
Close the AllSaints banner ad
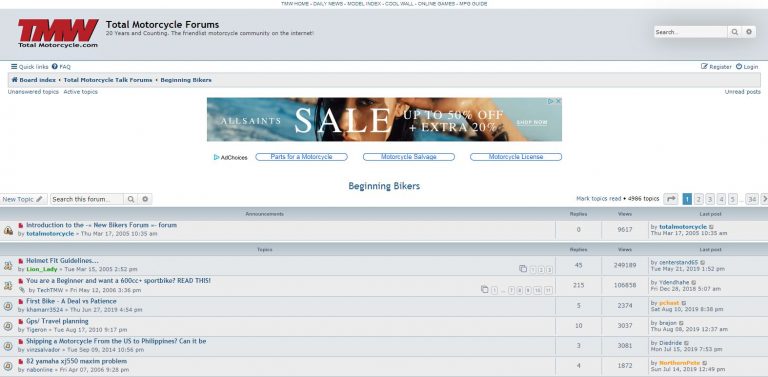[558, 101]
